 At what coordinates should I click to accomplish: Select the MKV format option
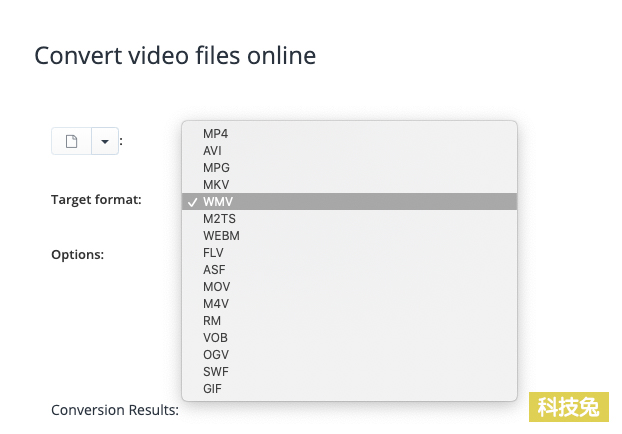point(349,185)
